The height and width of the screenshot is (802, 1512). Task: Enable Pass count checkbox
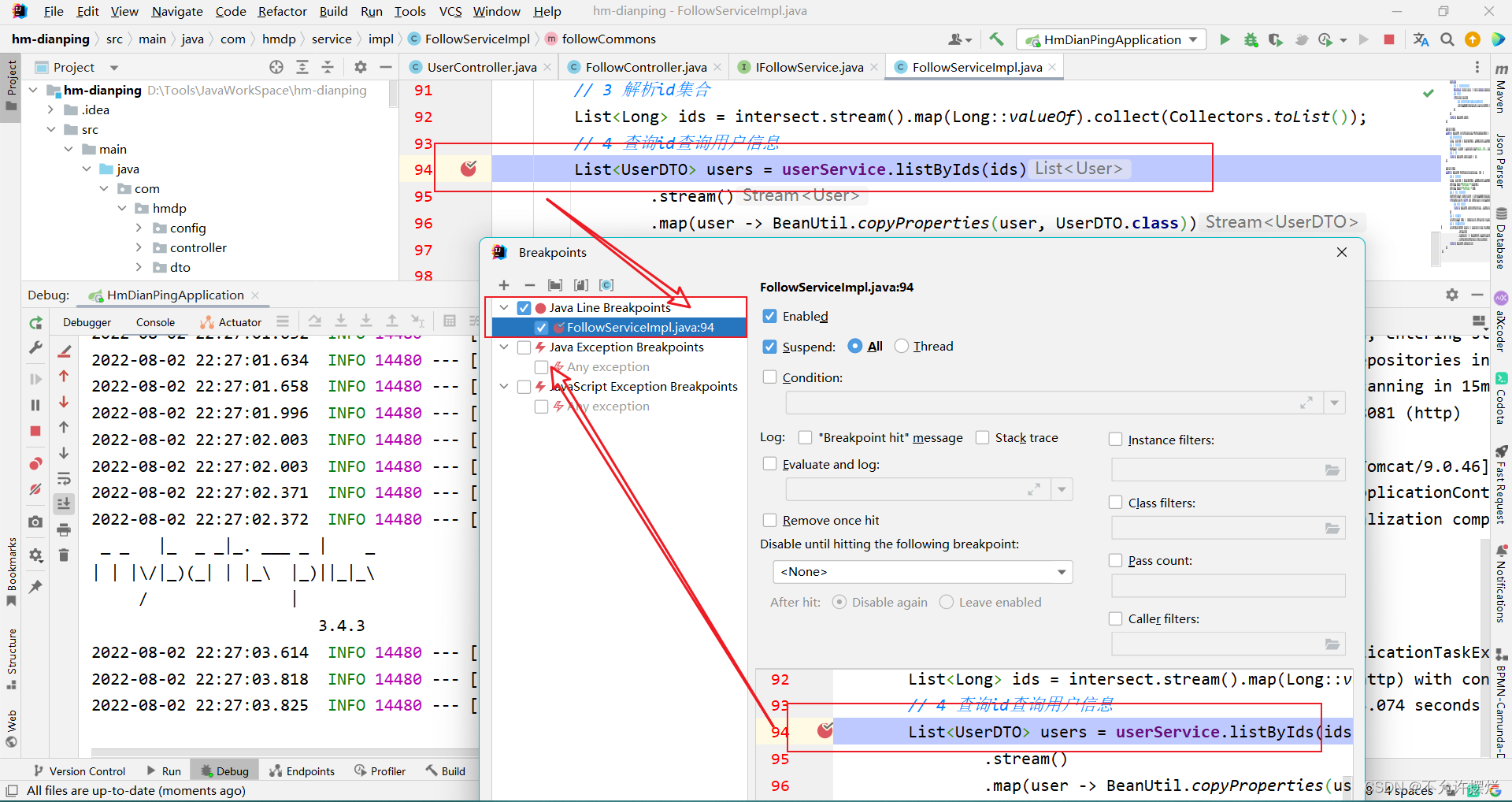point(1115,560)
